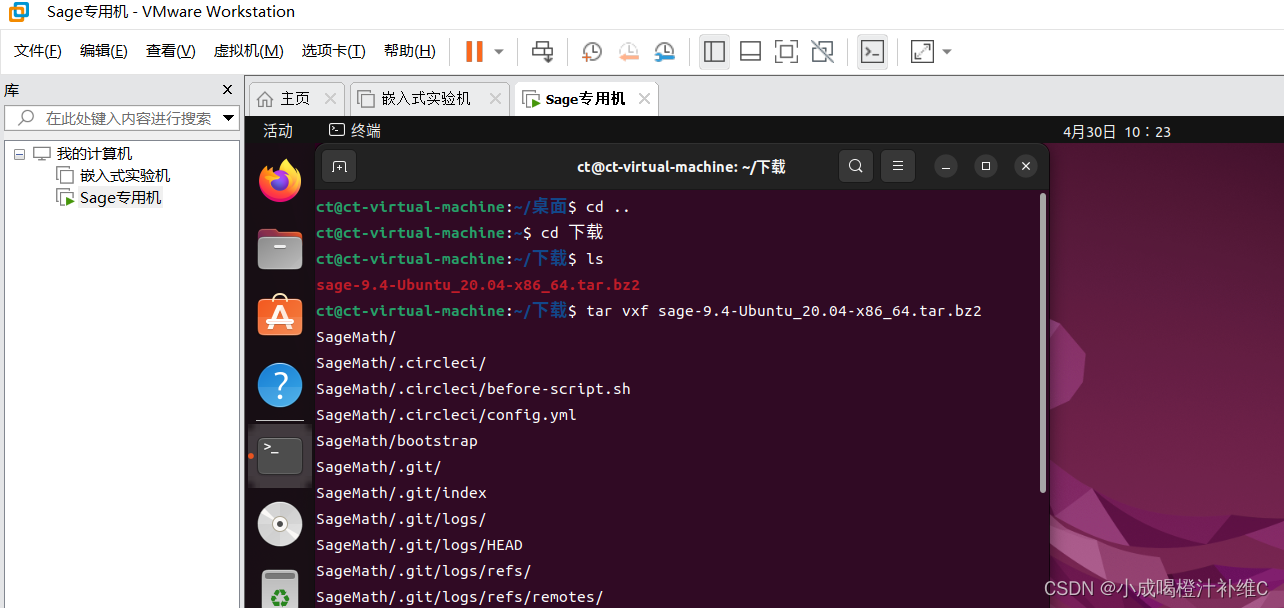Screen dimensions: 1284x608
Task: Open the 选项卡(T) menu
Action: point(334,51)
